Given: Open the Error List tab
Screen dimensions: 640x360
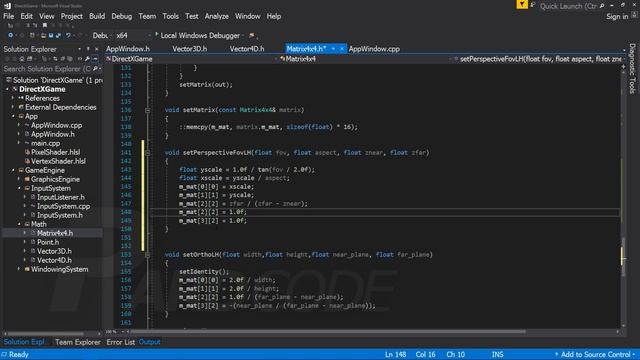Looking at the screenshot, I should (x=120, y=342).
